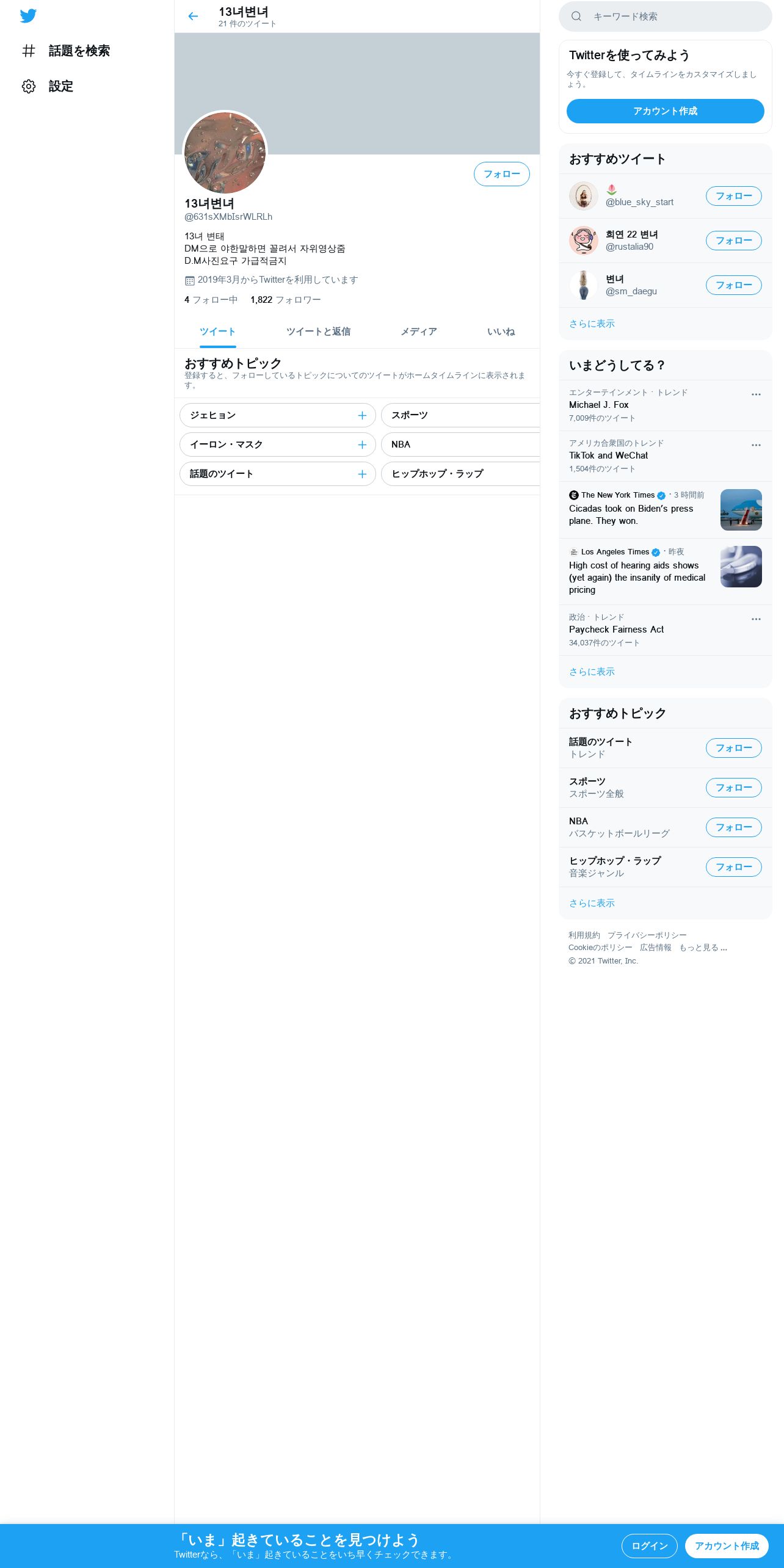Open Cicadas Biden press plane thumbnail

[x=741, y=510]
